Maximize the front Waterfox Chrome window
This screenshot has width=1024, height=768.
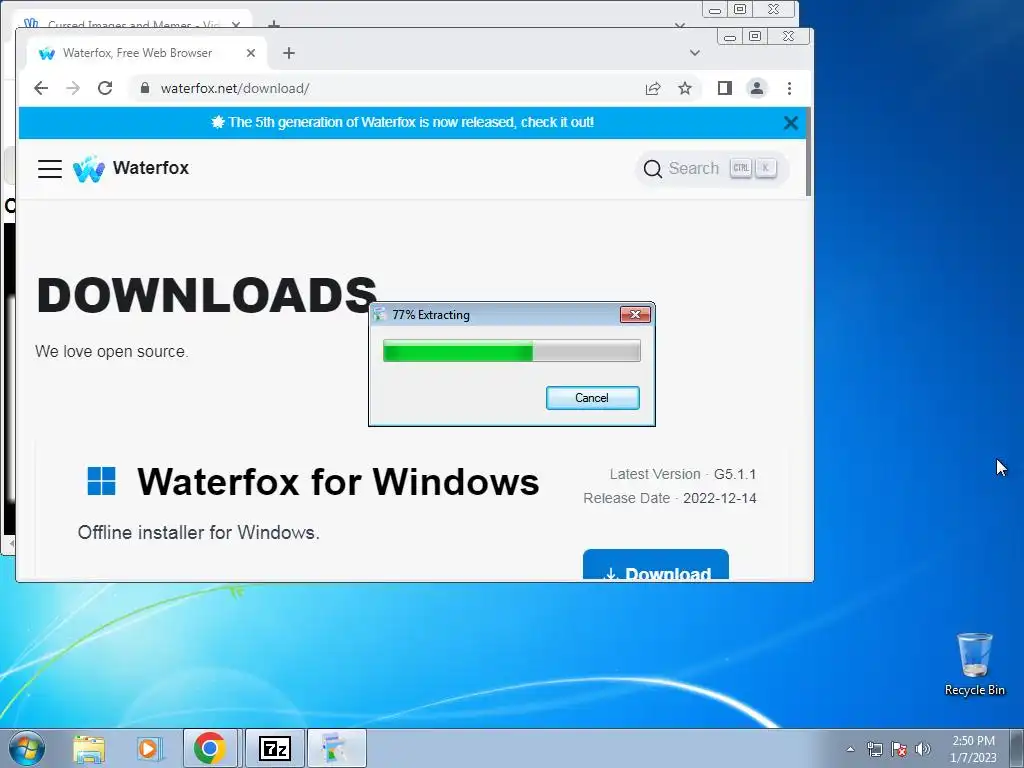coord(755,37)
